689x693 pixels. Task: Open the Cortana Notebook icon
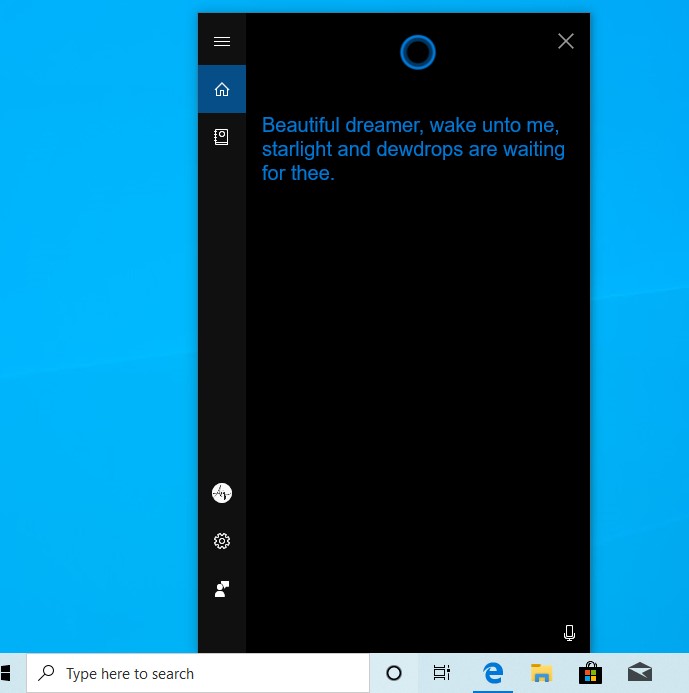click(x=222, y=137)
